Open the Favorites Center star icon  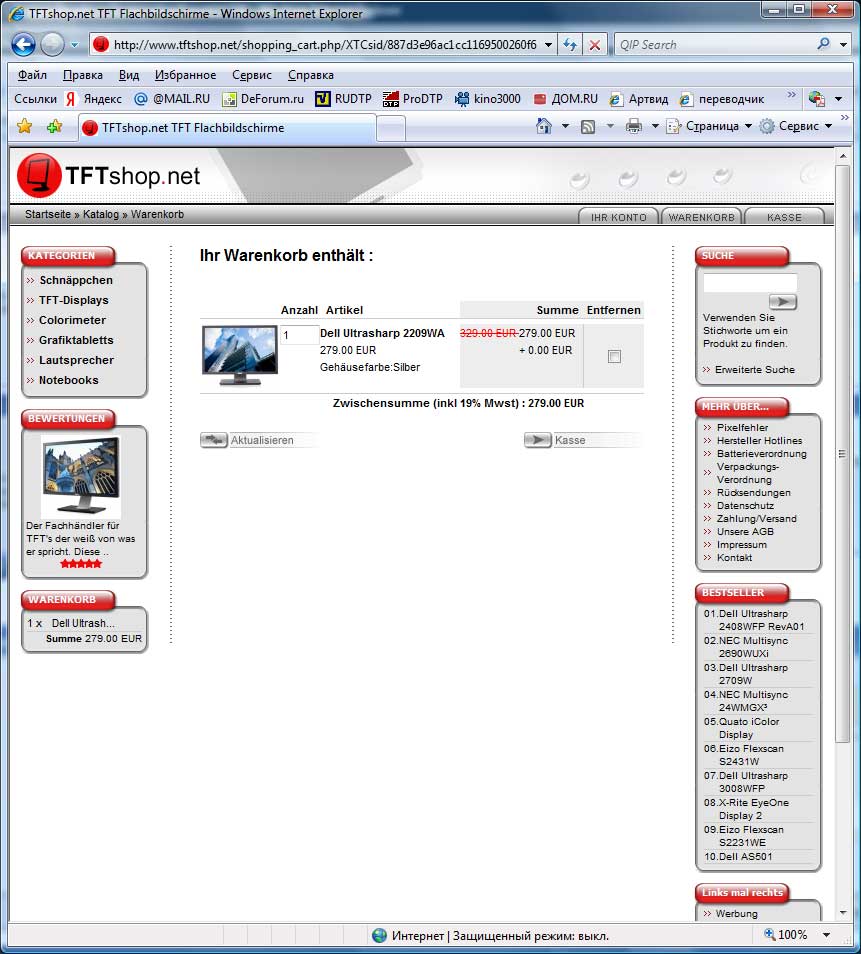pyautogui.click(x=24, y=126)
